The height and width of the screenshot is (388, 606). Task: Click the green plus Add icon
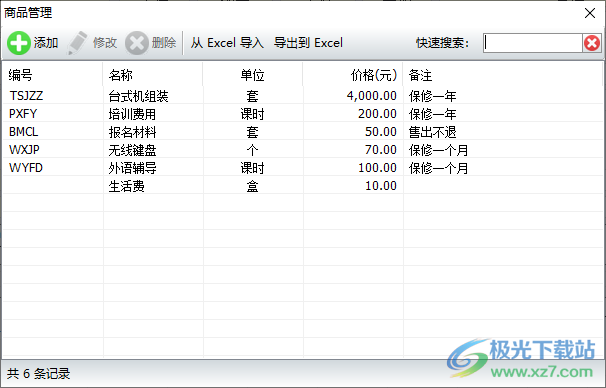19,43
